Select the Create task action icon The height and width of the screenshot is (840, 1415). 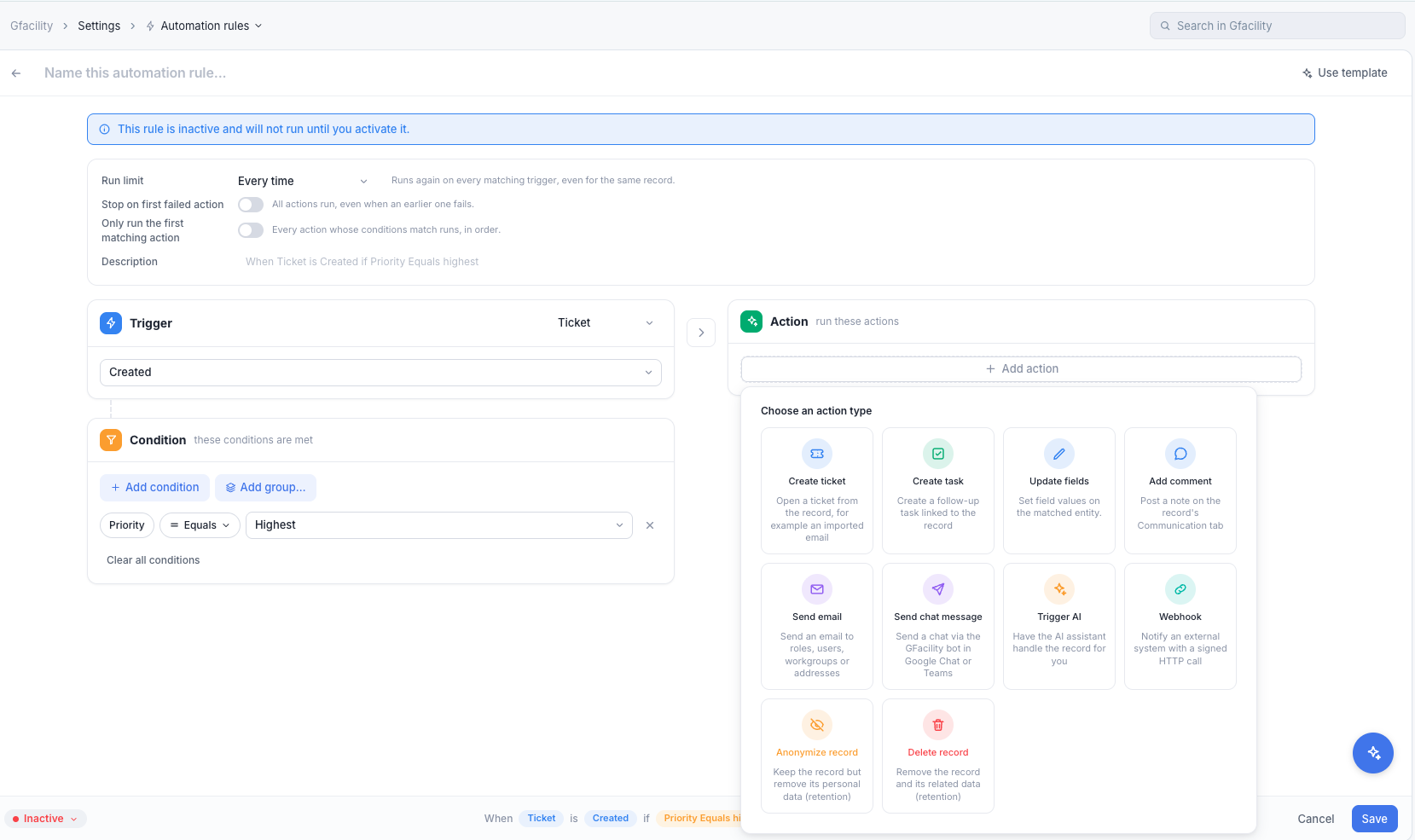[x=938, y=454]
